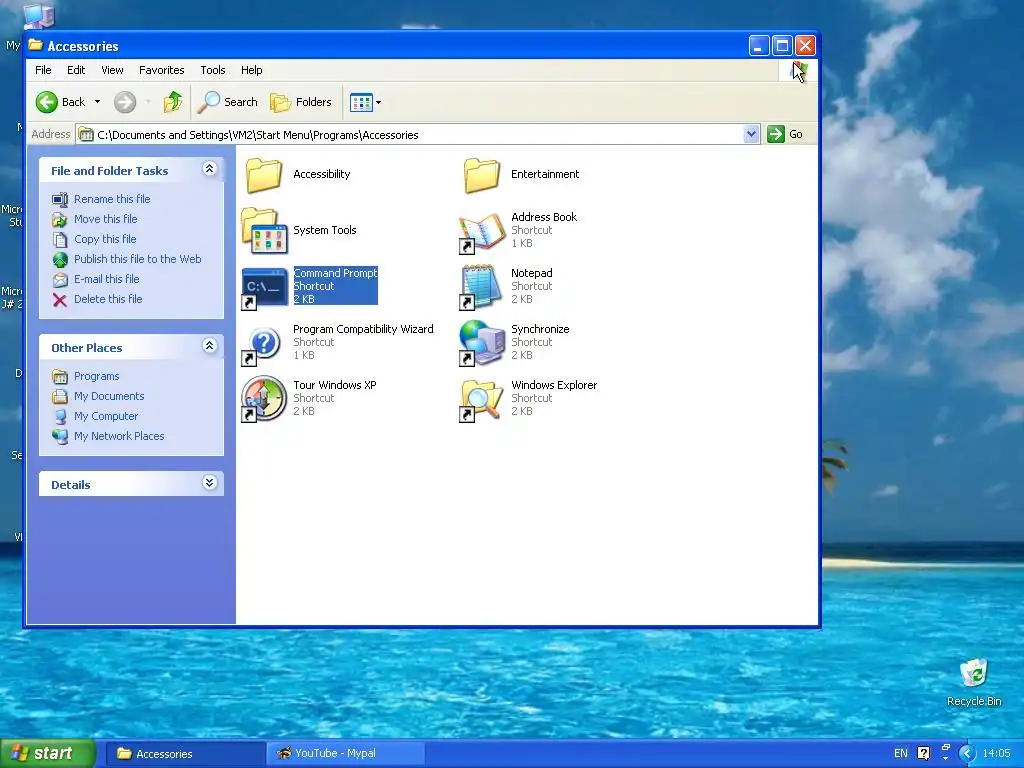The width and height of the screenshot is (1024, 768).
Task: Collapse the File and Folder Tasks panel
Action: (209, 169)
